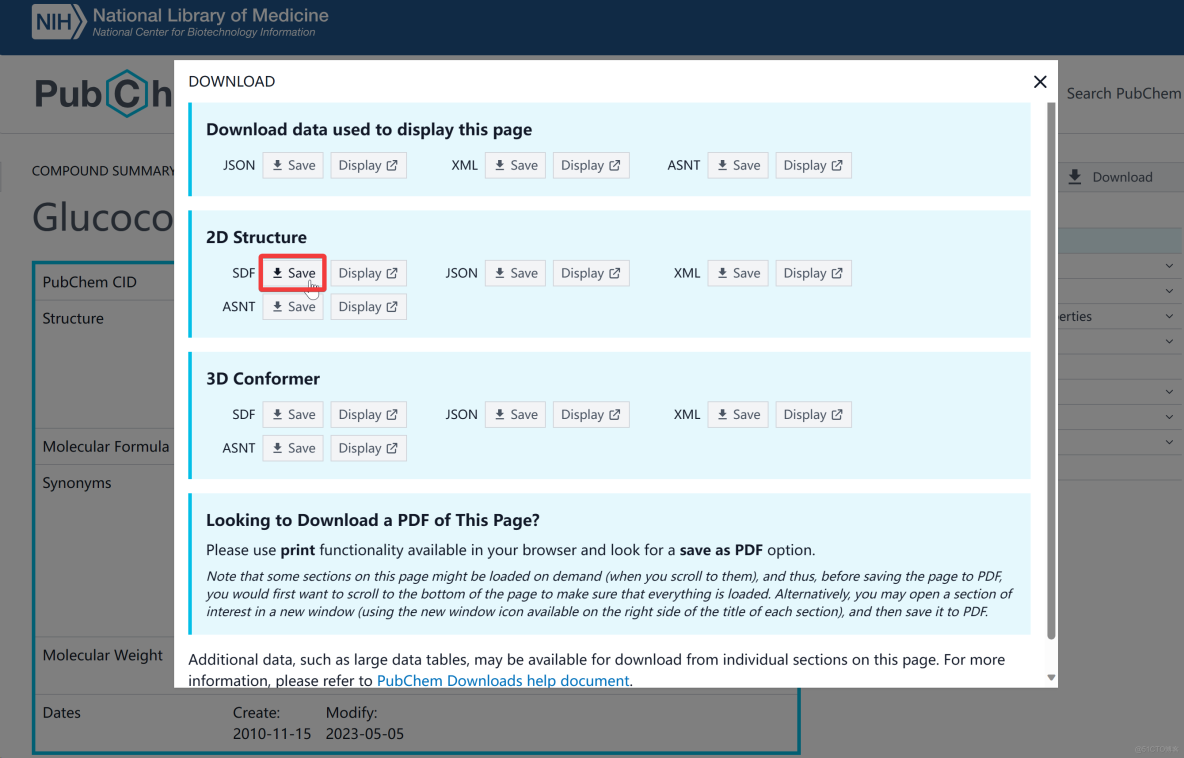Save the 3D Conformer XML file
Image resolution: width=1184 pixels, height=758 pixels.
[737, 414]
